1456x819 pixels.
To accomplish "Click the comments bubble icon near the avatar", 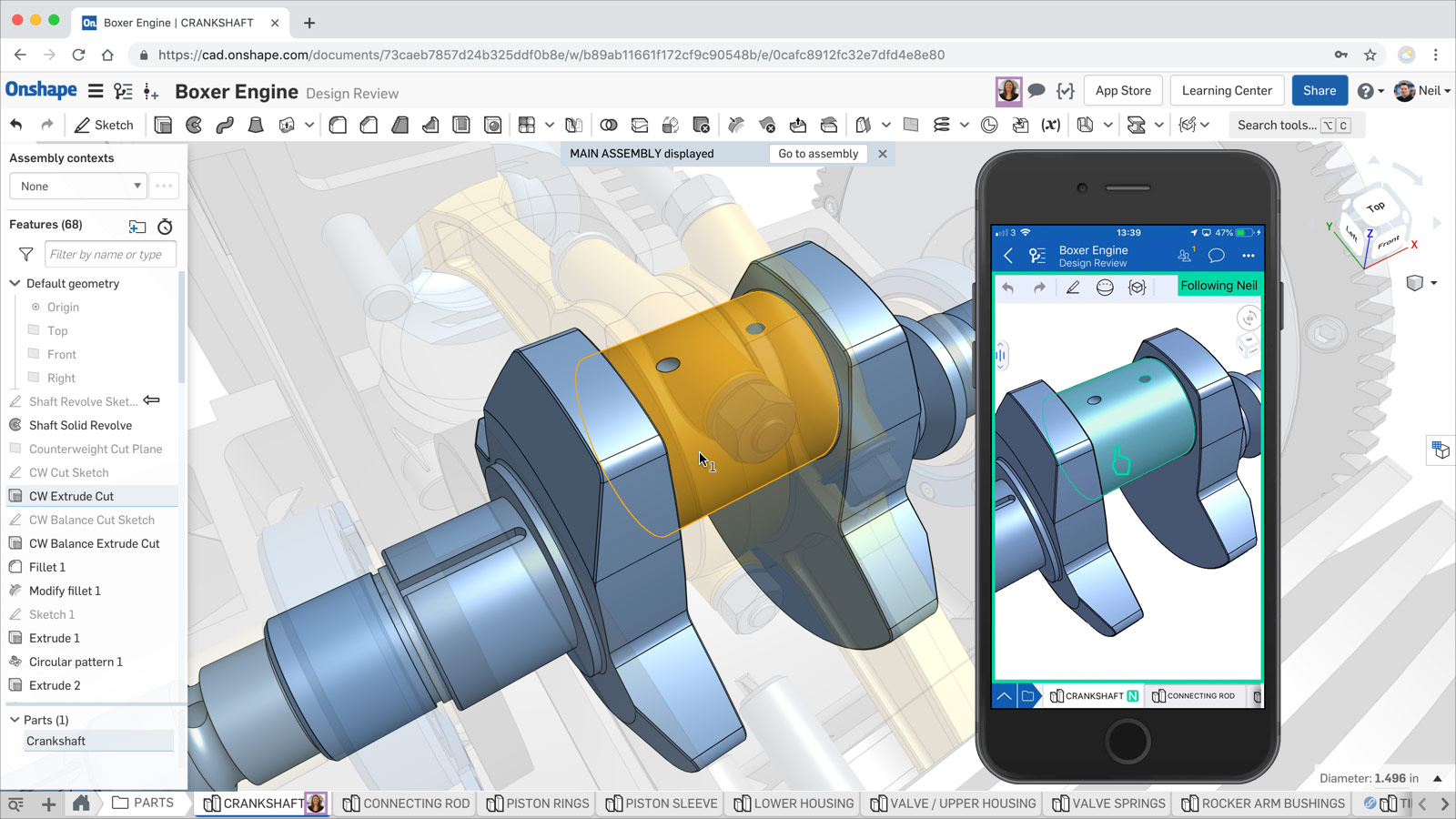I will coord(1036,90).
